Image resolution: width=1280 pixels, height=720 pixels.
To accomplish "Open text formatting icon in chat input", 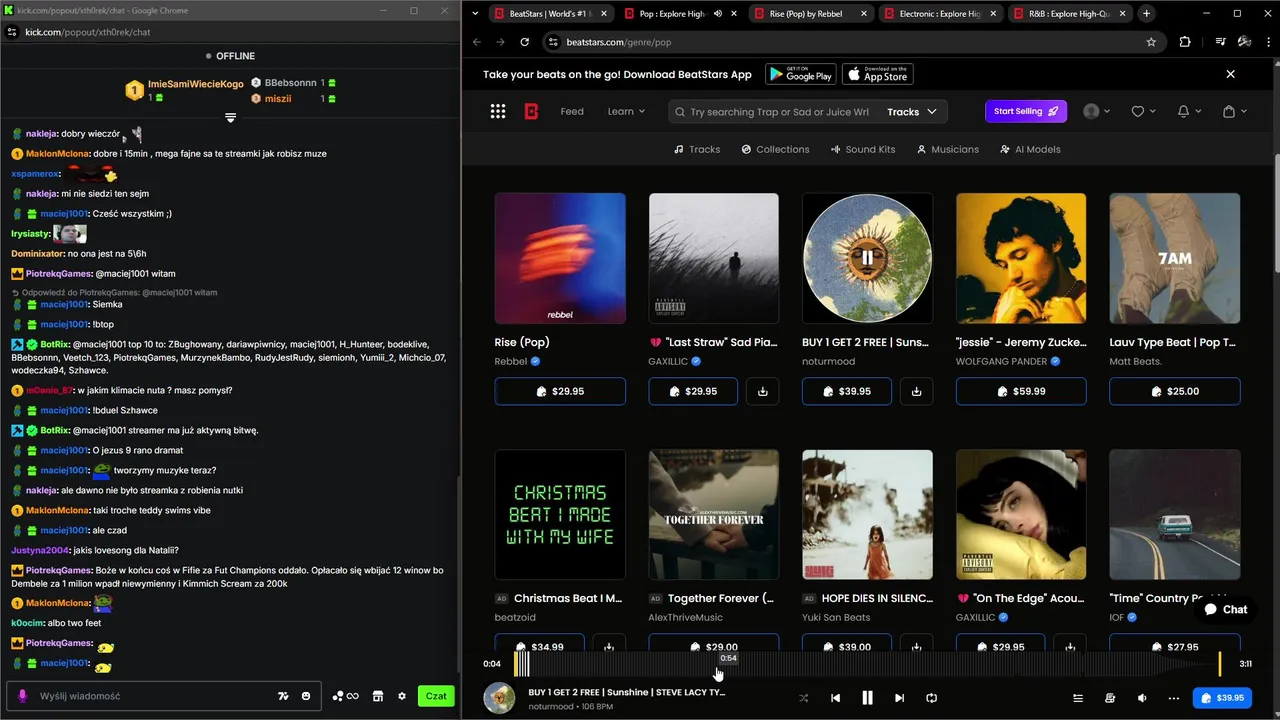I will pos(283,696).
